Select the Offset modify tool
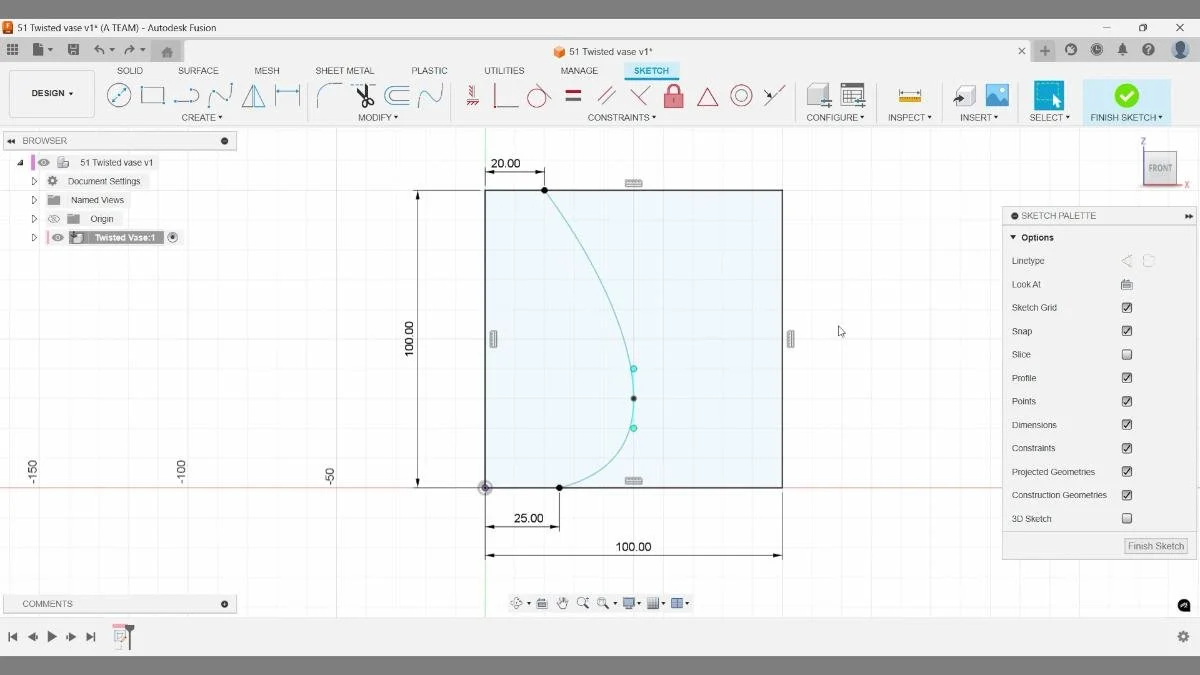The height and width of the screenshot is (675, 1200). click(x=397, y=96)
